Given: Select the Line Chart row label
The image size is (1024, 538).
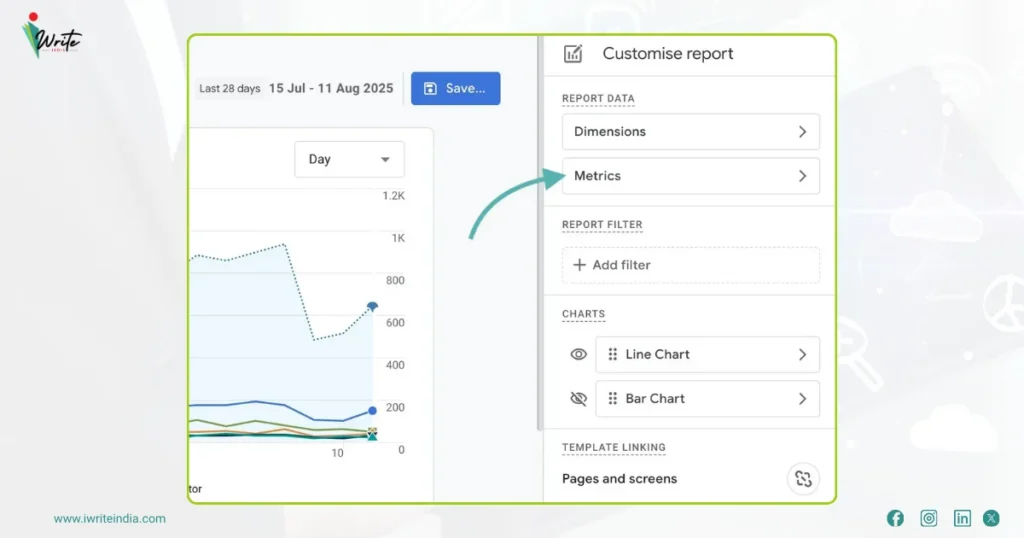Looking at the screenshot, I should tap(657, 354).
